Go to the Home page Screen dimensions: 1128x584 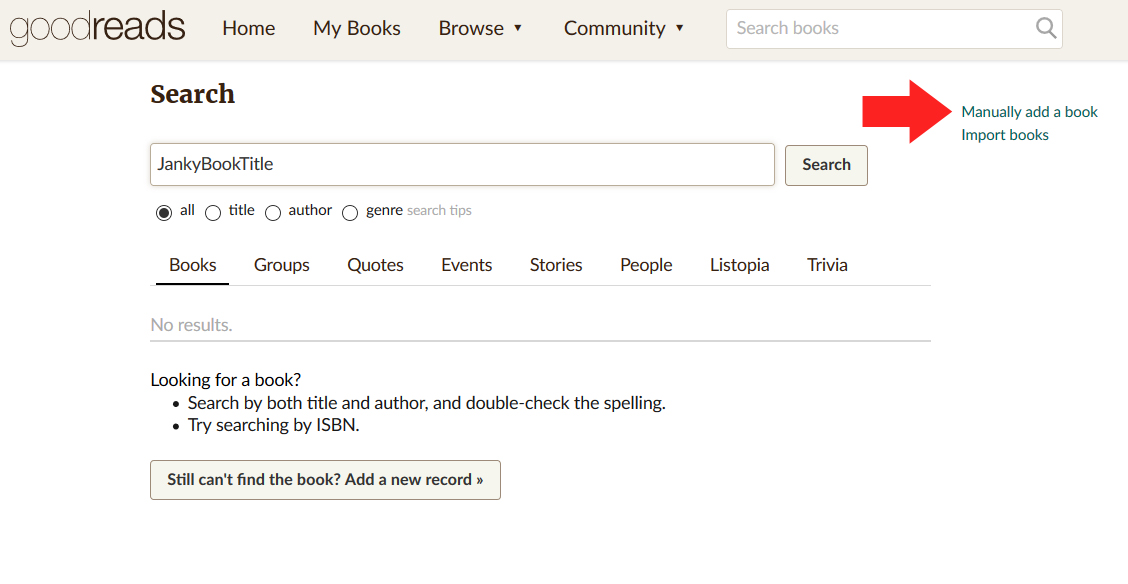pos(248,28)
